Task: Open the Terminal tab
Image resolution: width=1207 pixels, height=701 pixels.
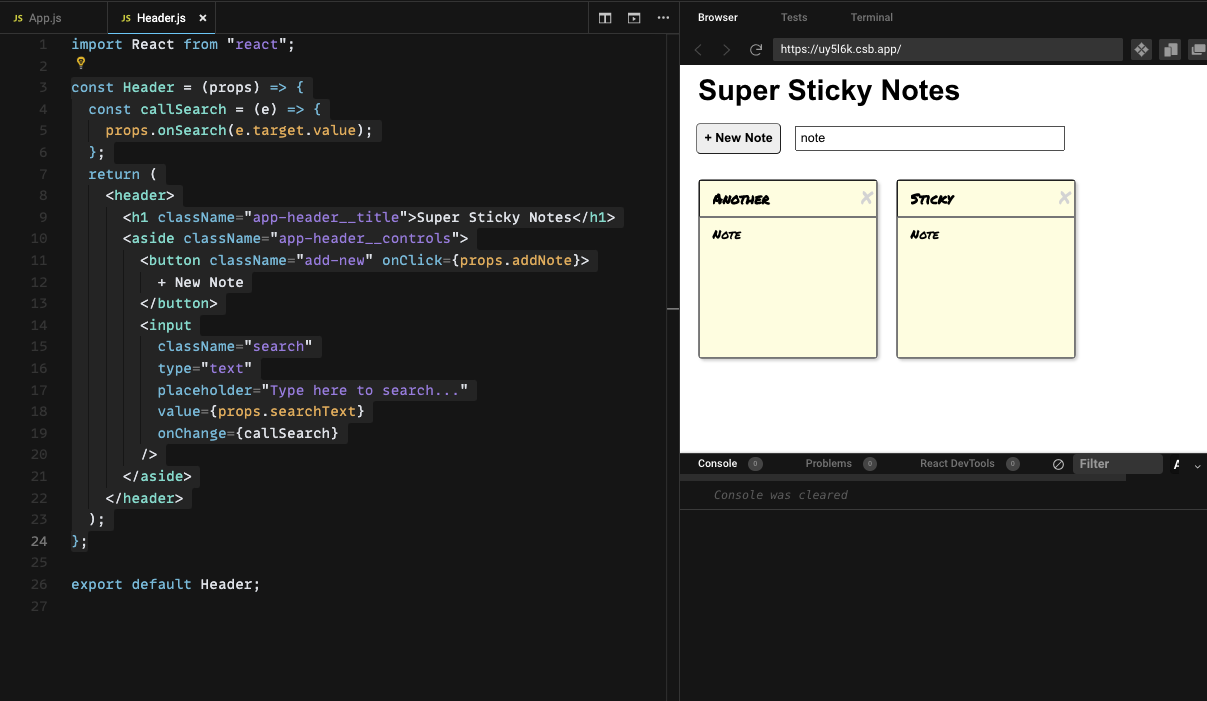Action: (872, 17)
